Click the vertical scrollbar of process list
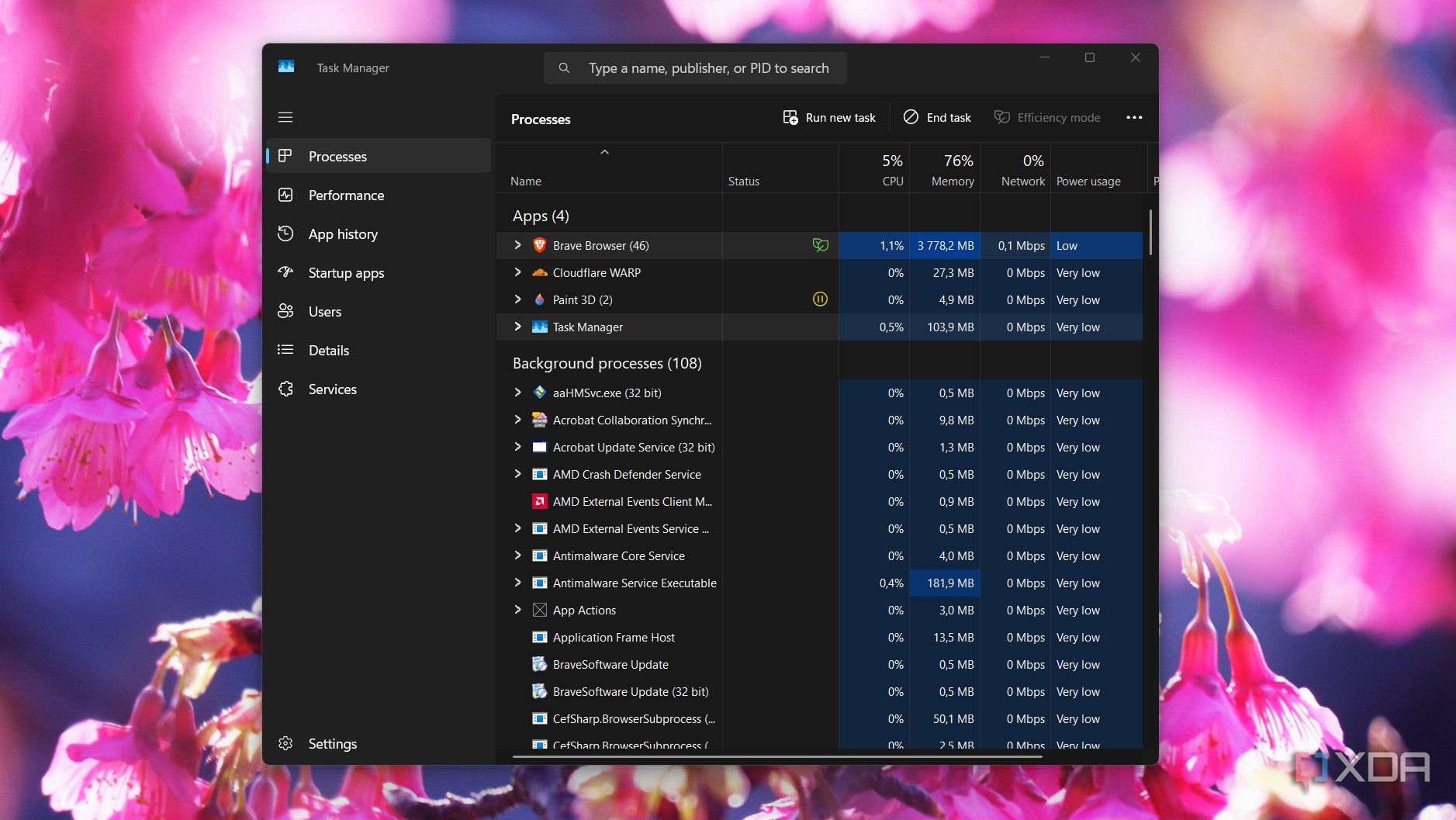Viewport: 1456px width, 820px height. [x=1150, y=232]
